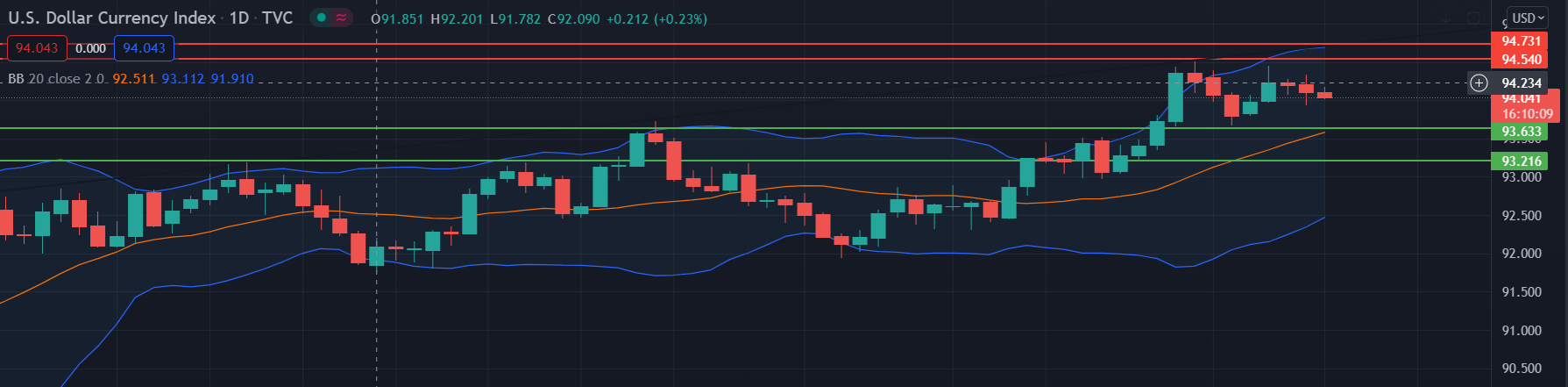Click the 0.000 spread value

pyautogui.click(x=91, y=49)
